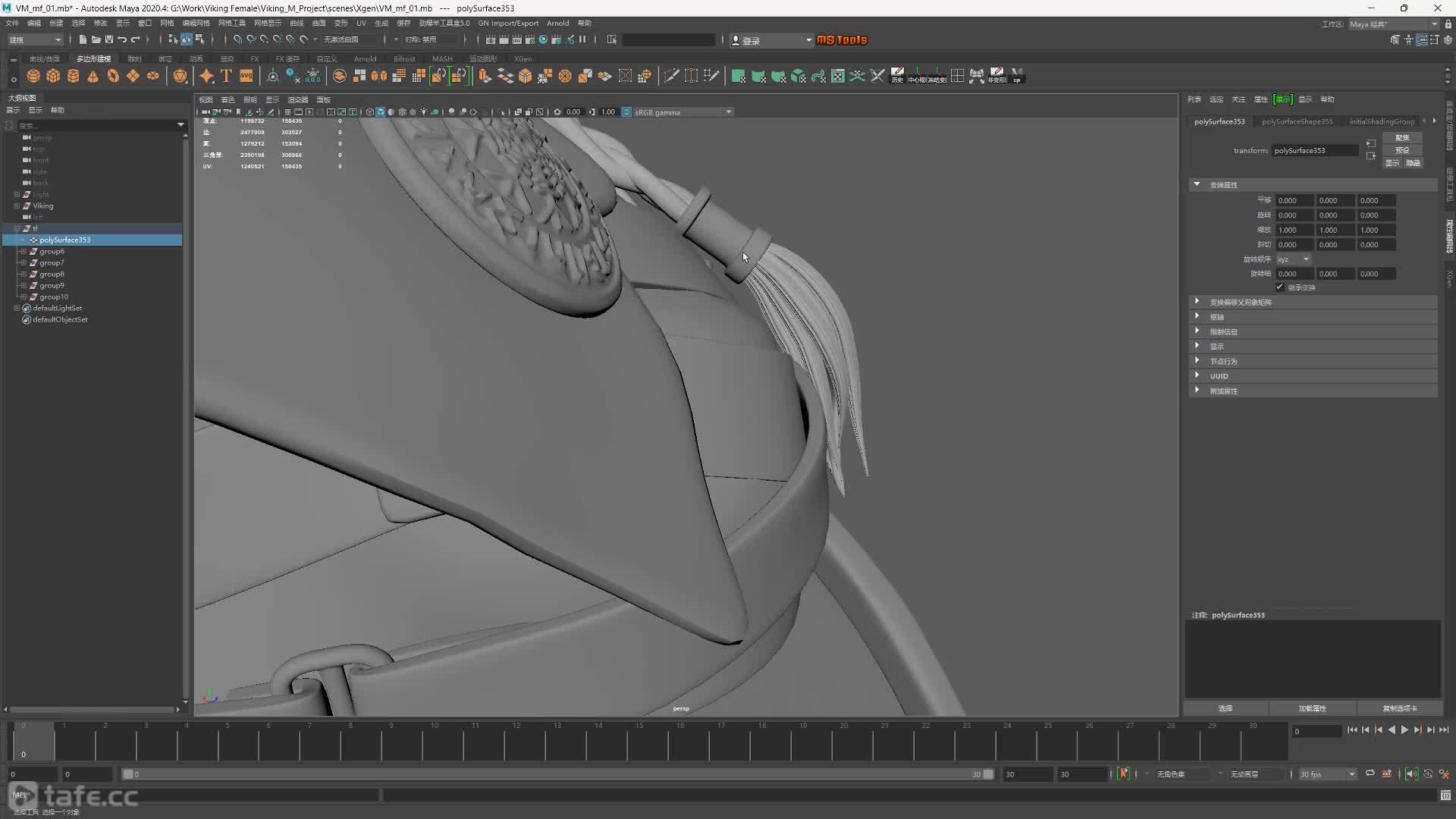Viewport: 1456px width, 819px height.
Task: Create a polygon cylinder from the shelf
Action: pyautogui.click(x=73, y=76)
